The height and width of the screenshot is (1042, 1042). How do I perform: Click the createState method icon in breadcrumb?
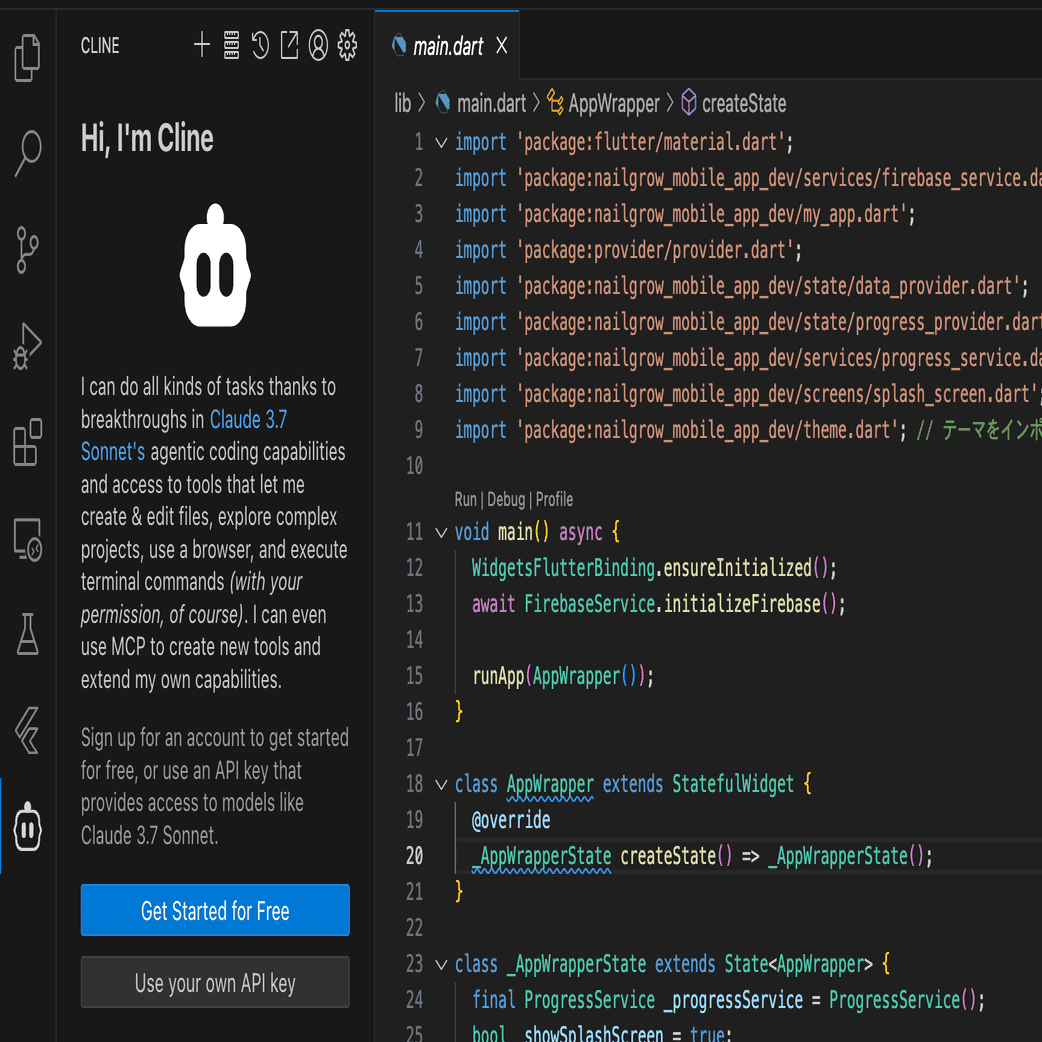tap(689, 103)
